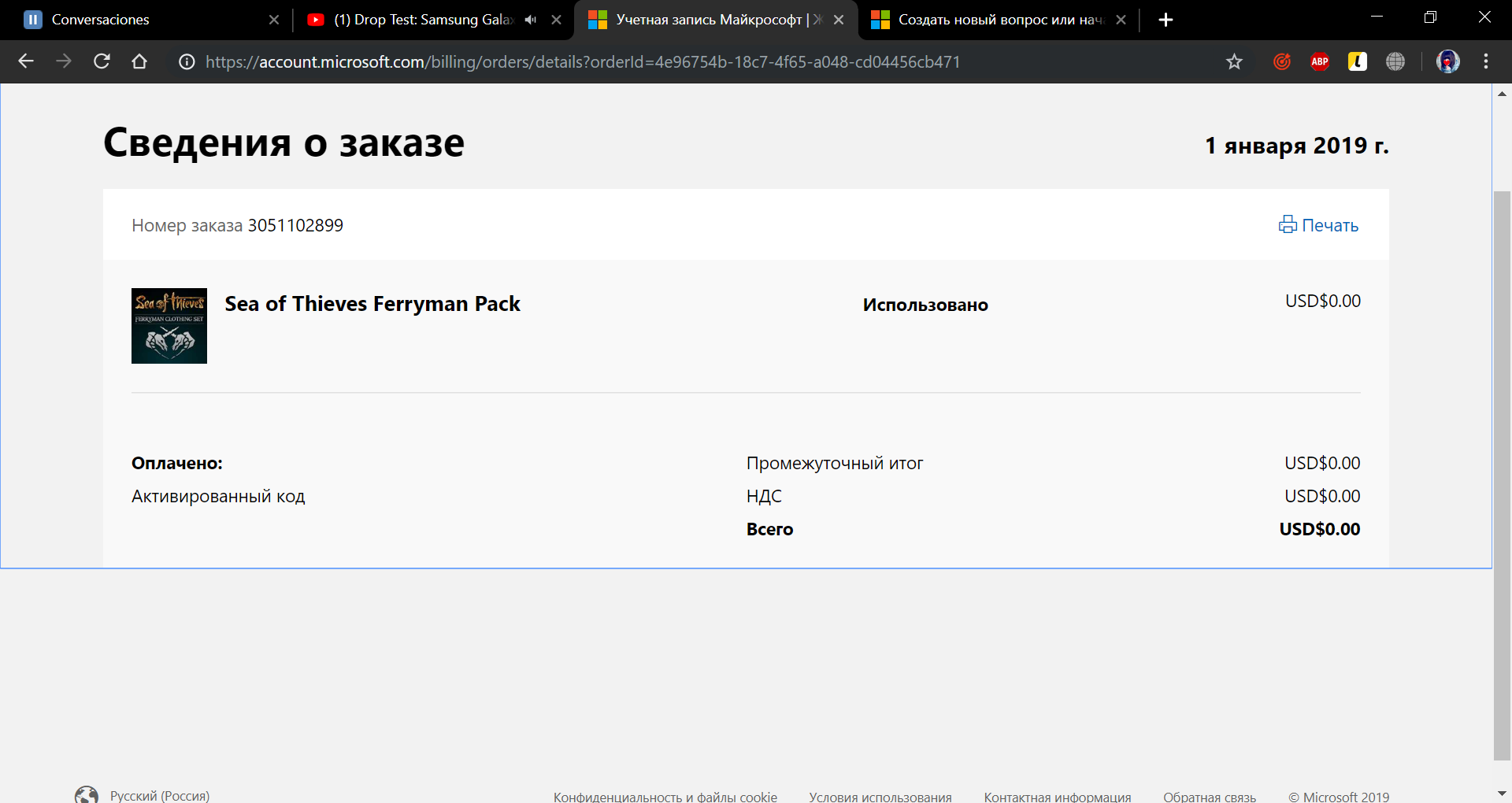Open the yellow L extension

click(x=1358, y=61)
